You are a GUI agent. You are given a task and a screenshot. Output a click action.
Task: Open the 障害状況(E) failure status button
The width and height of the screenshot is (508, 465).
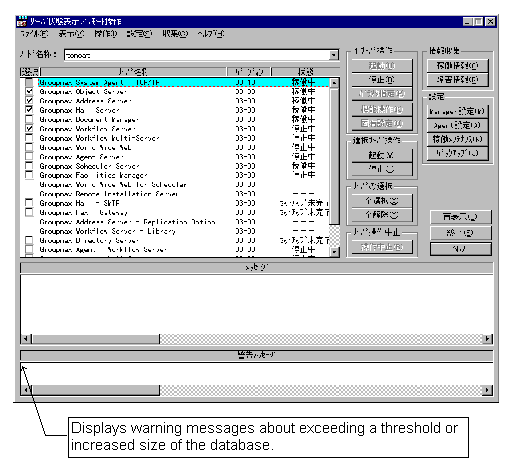click(x=457, y=80)
